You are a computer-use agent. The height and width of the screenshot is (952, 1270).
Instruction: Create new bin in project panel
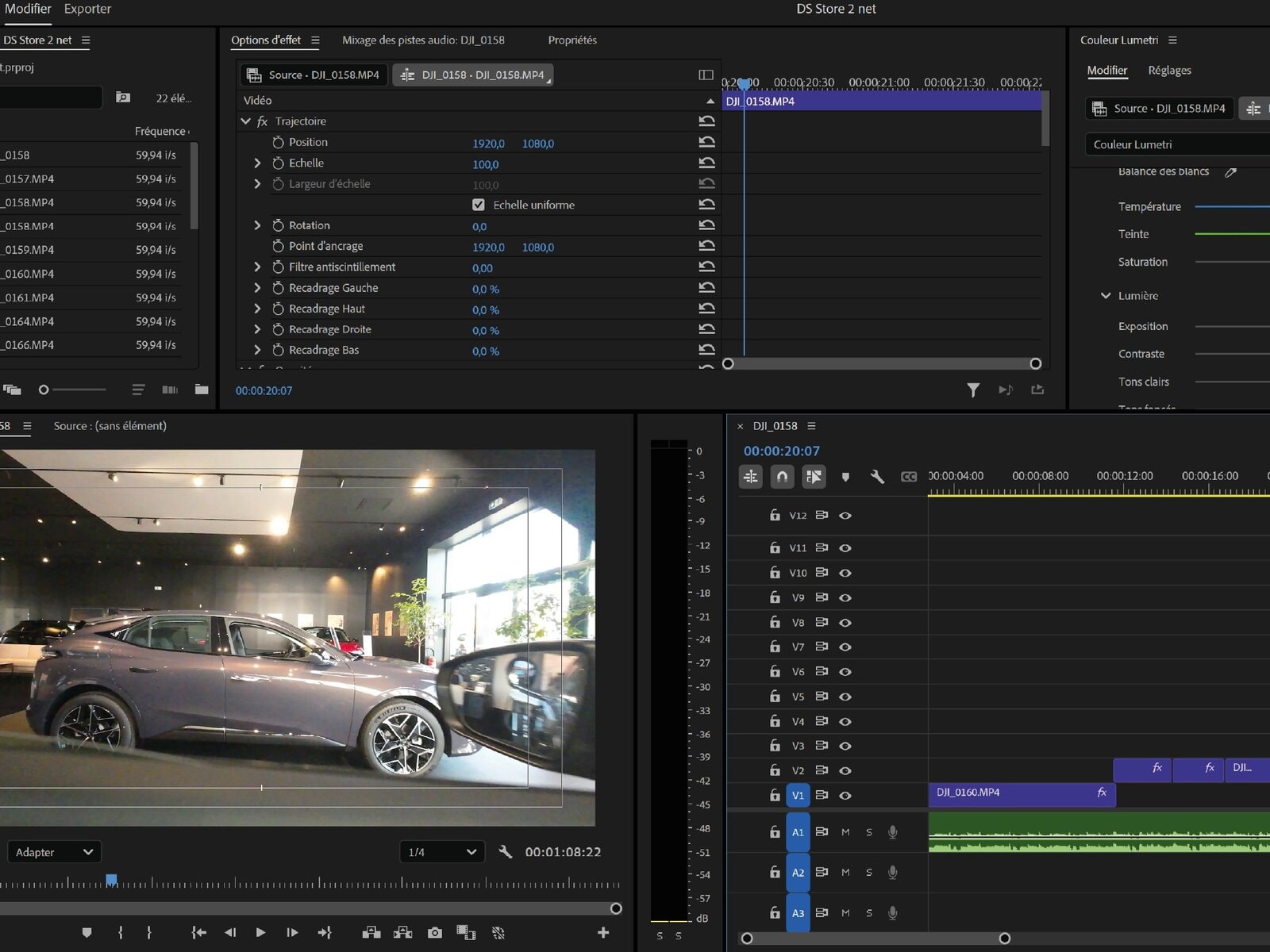202,390
